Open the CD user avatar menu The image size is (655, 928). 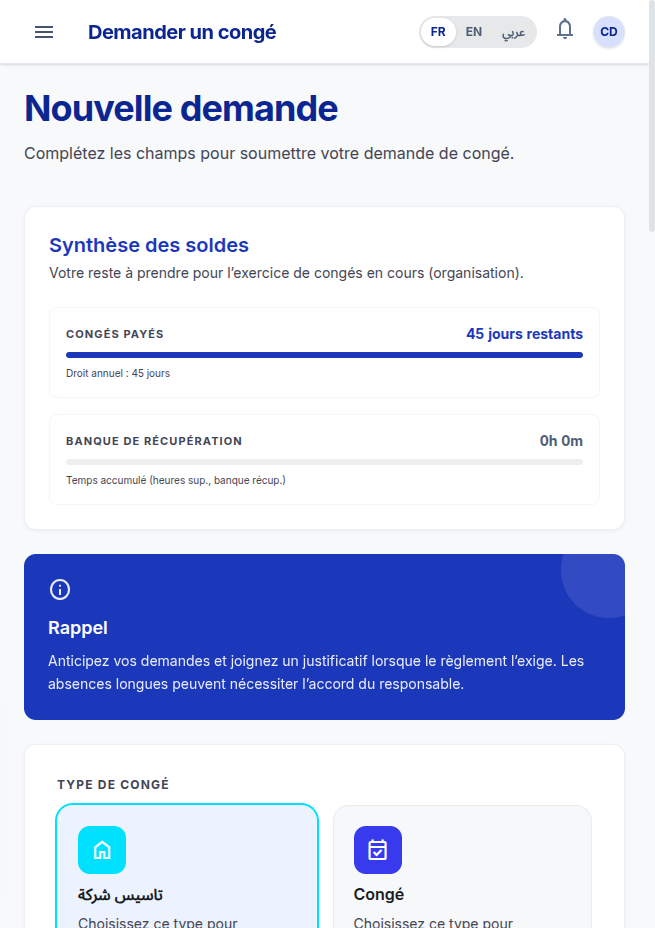(x=609, y=32)
